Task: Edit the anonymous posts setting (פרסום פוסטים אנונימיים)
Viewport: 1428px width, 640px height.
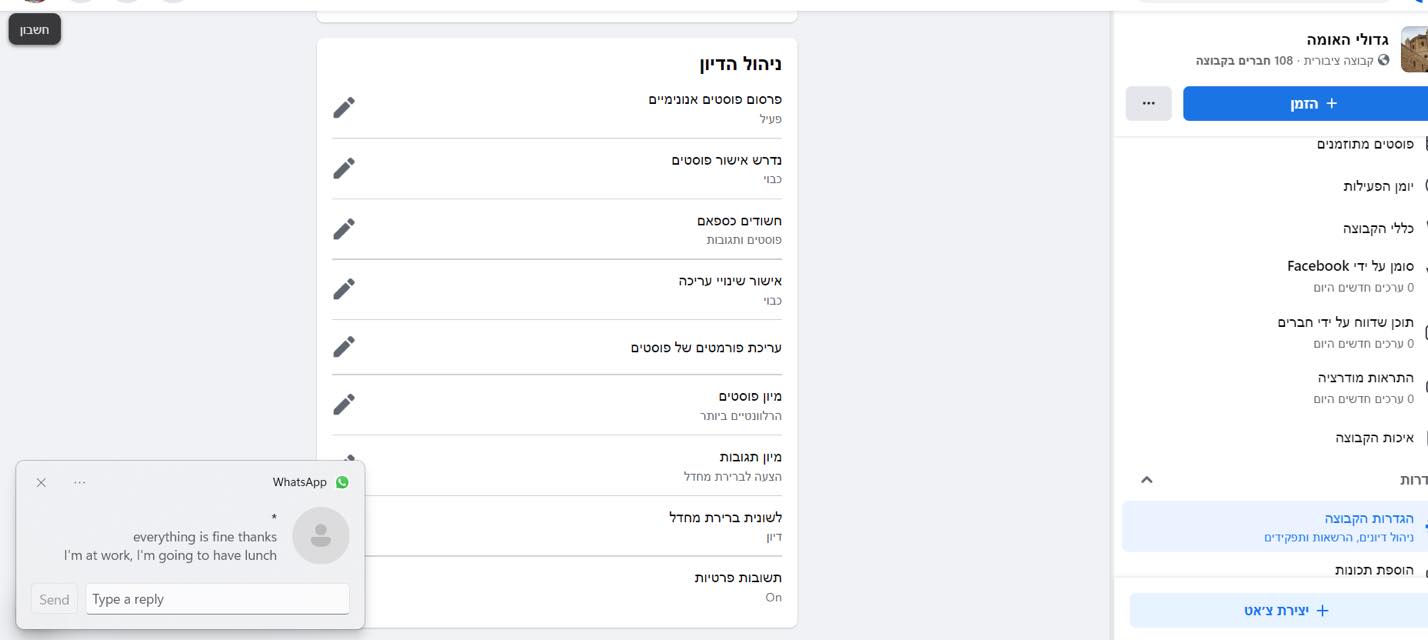Action: click(344, 107)
